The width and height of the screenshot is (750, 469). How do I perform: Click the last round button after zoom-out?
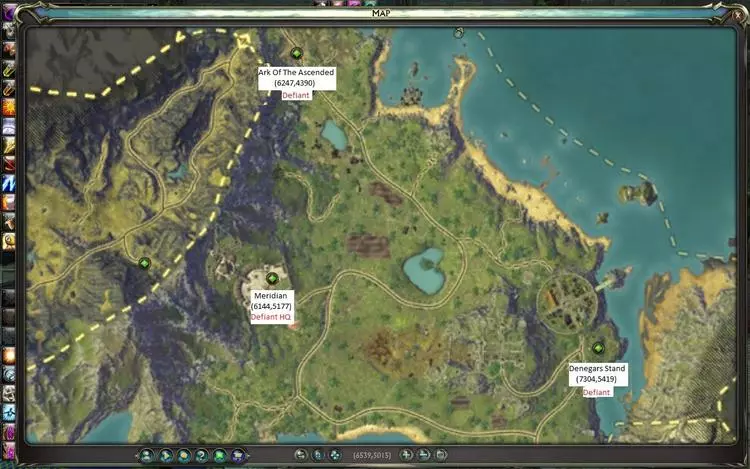(x=441, y=455)
